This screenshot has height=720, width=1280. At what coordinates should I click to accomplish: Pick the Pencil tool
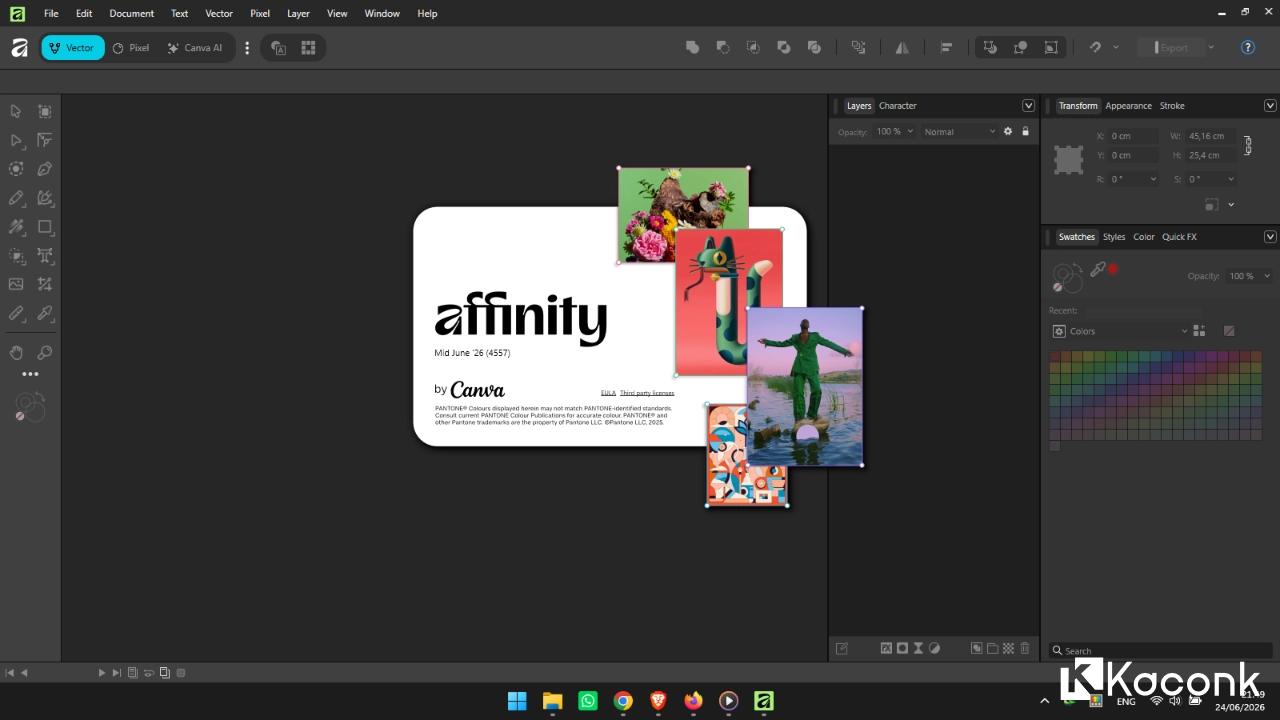16,198
